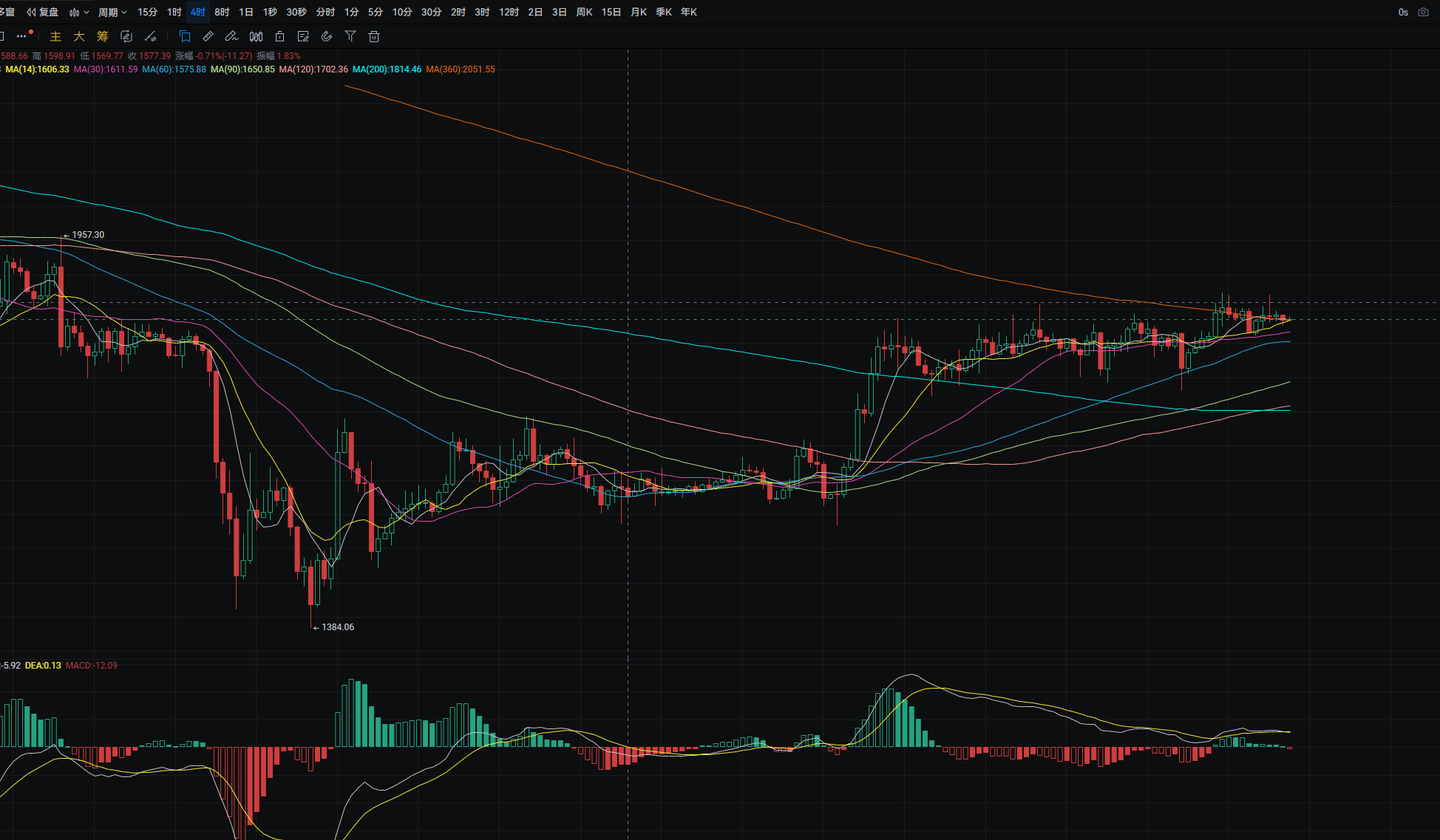
Task: Open the note edit icon
Action: pos(303,36)
